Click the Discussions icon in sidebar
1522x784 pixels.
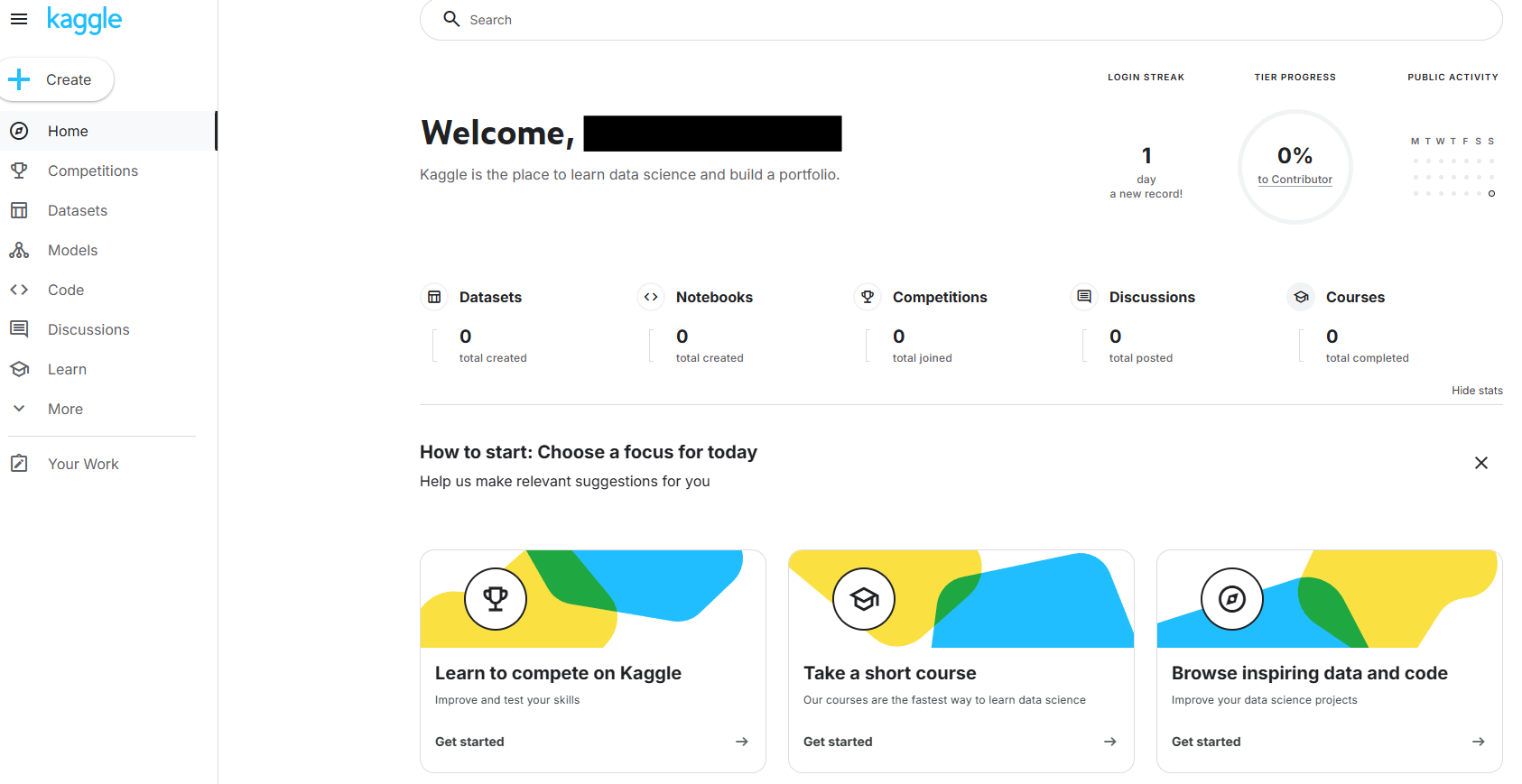point(19,329)
